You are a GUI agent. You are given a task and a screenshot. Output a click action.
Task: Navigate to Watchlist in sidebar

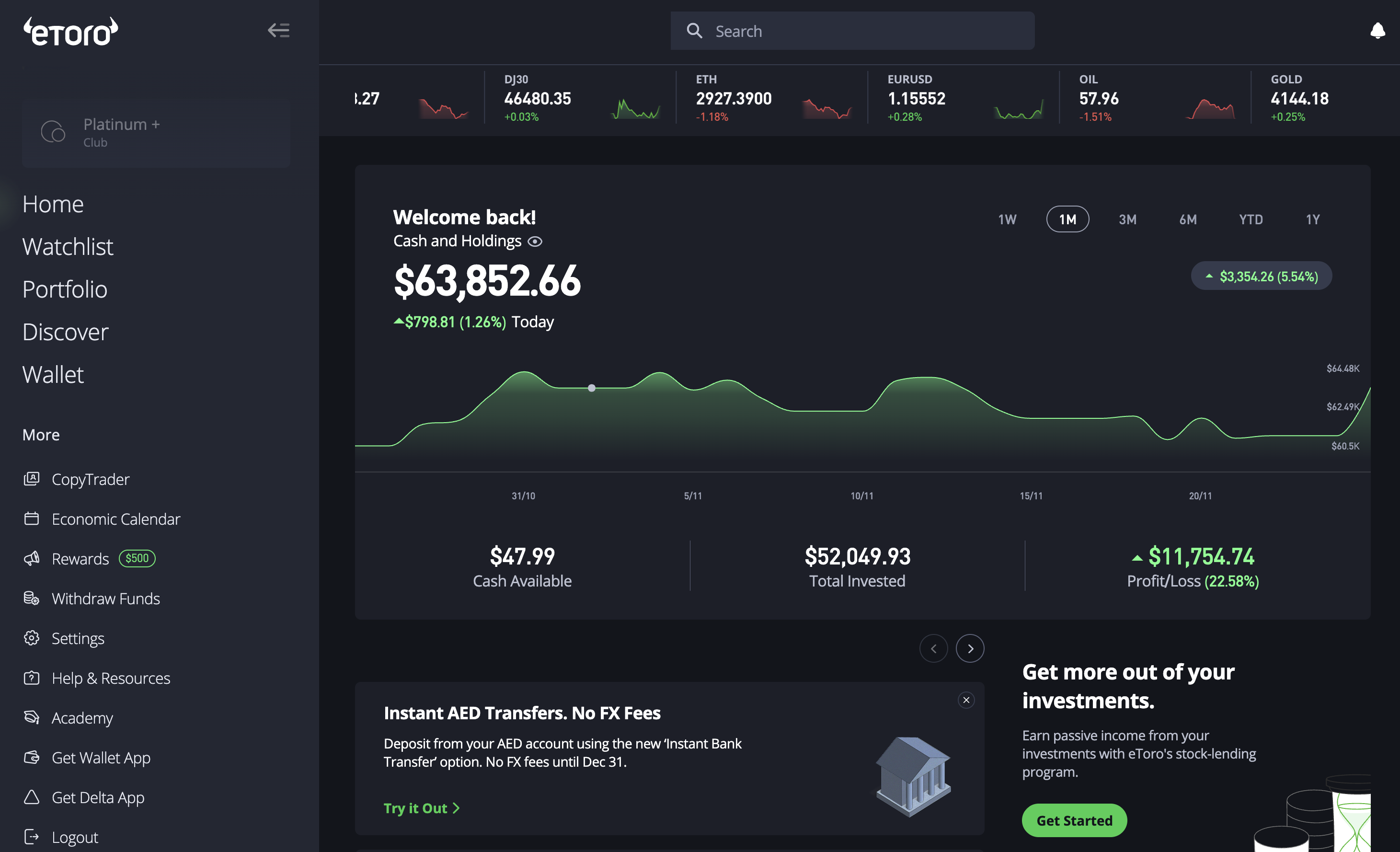tap(68, 247)
